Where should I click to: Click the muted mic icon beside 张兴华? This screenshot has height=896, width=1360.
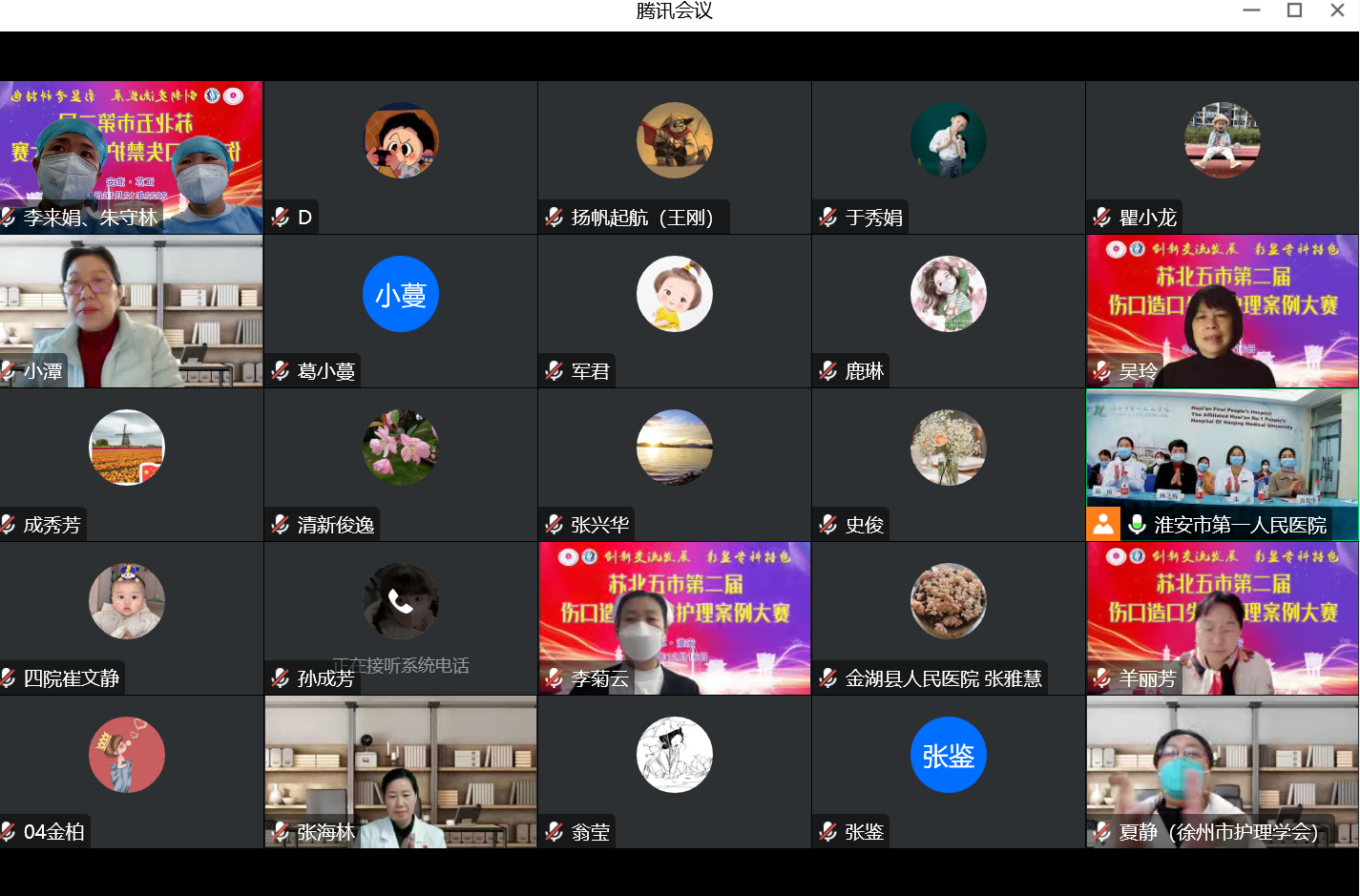point(554,525)
